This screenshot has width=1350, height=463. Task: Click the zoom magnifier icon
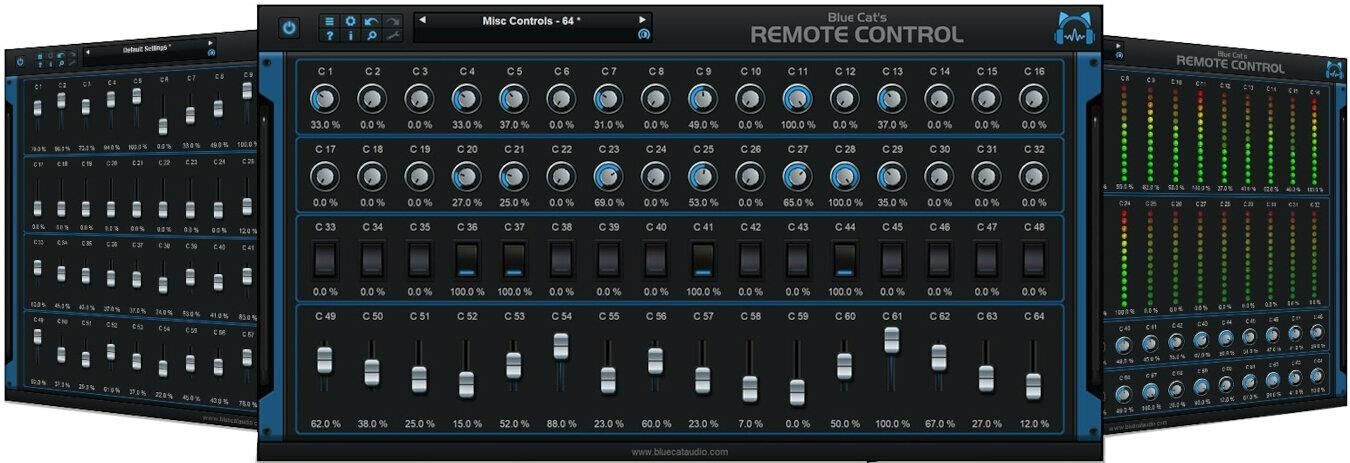tap(371, 36)
